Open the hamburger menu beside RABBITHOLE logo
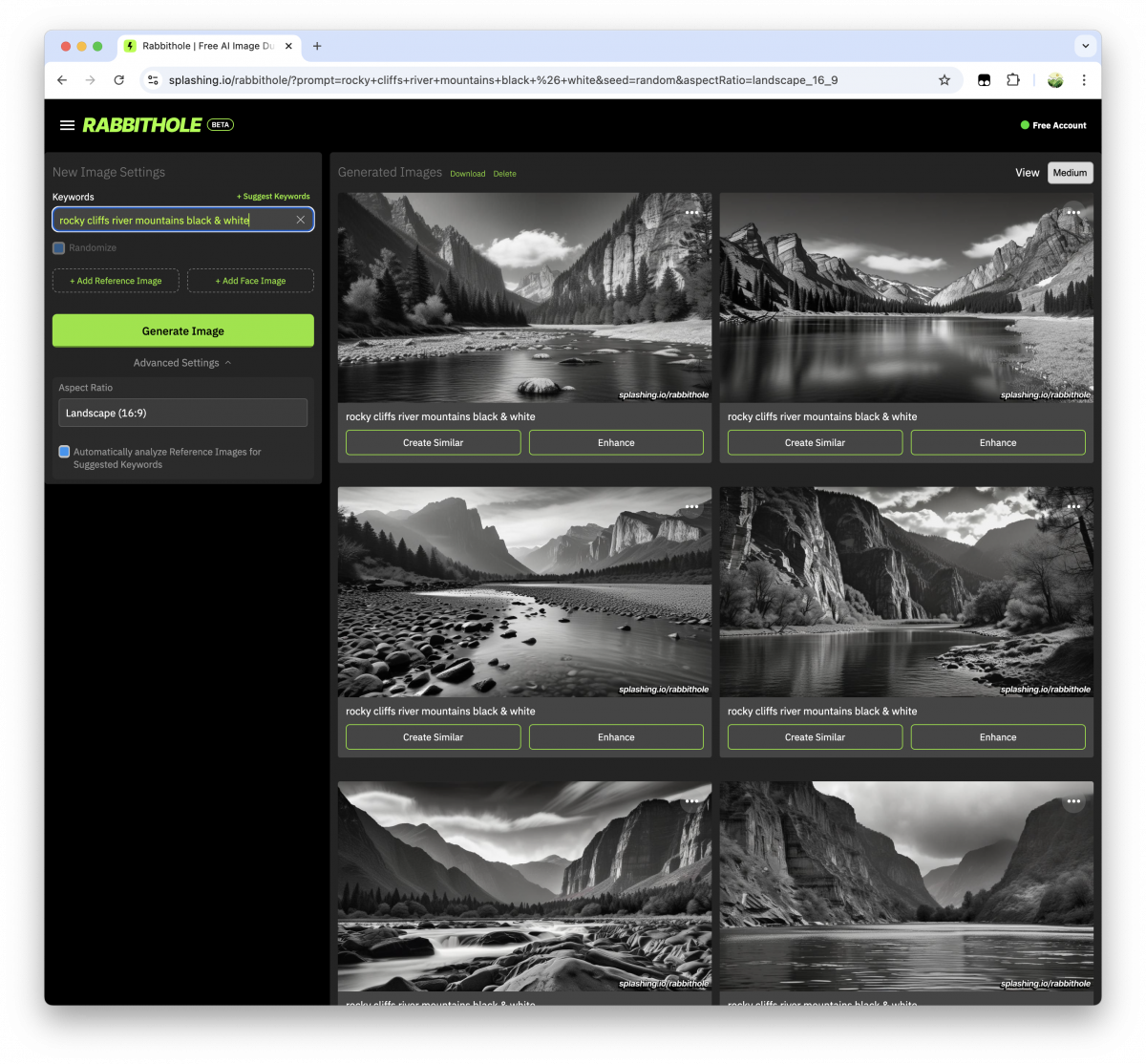The image size is (1146, 1064). coord(67,125)
